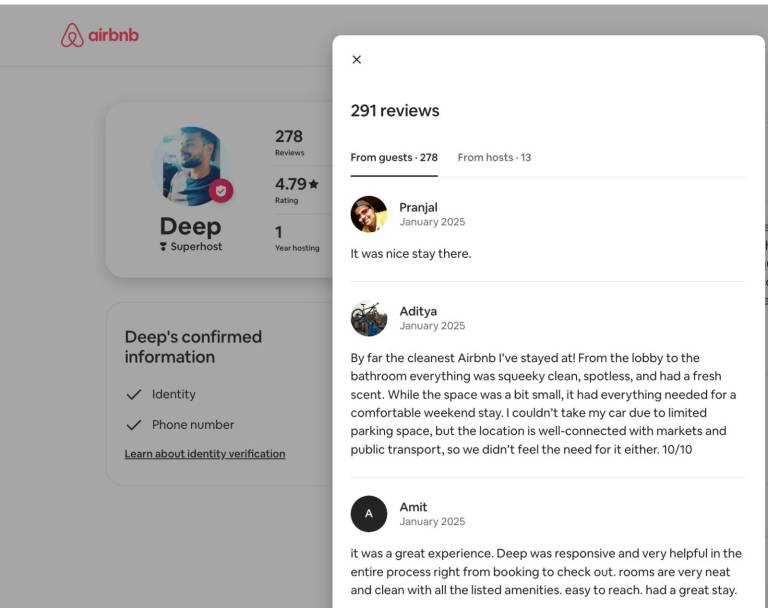This screenshot has height=608, width=768.
Task: Click reviewer name Aditya
Action: 418,312
